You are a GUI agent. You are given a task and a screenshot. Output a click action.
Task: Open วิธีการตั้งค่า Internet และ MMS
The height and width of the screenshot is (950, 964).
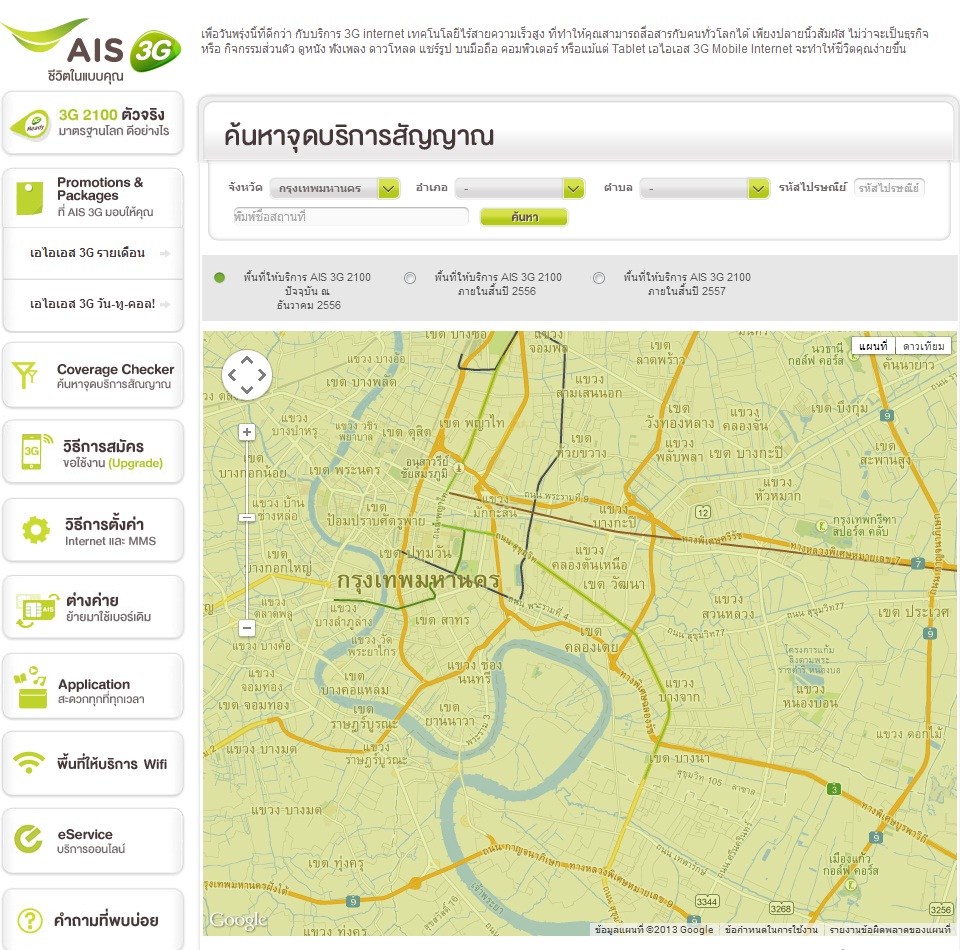93,530
